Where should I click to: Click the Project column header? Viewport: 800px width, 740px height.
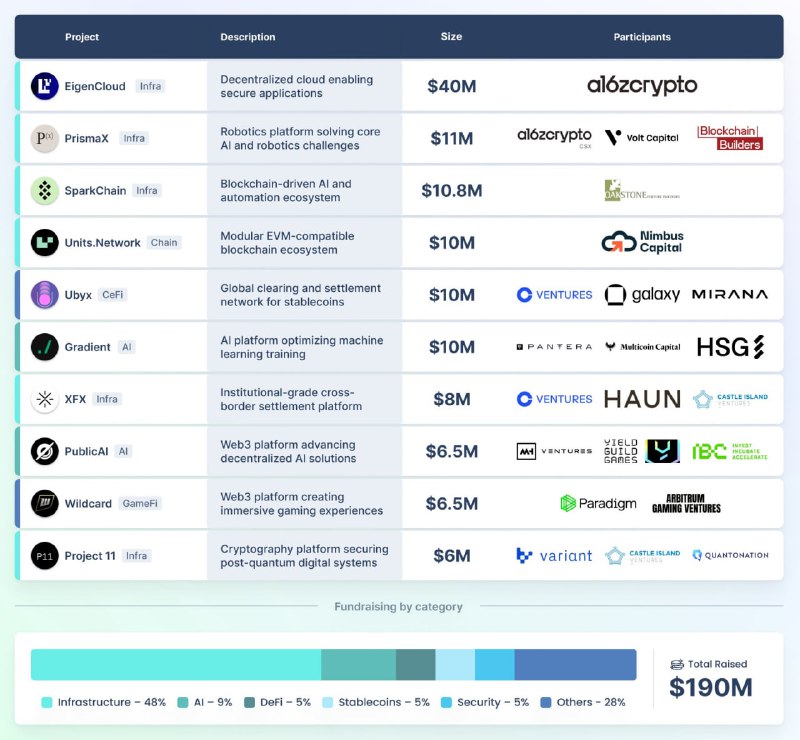(x=82, y=37)
